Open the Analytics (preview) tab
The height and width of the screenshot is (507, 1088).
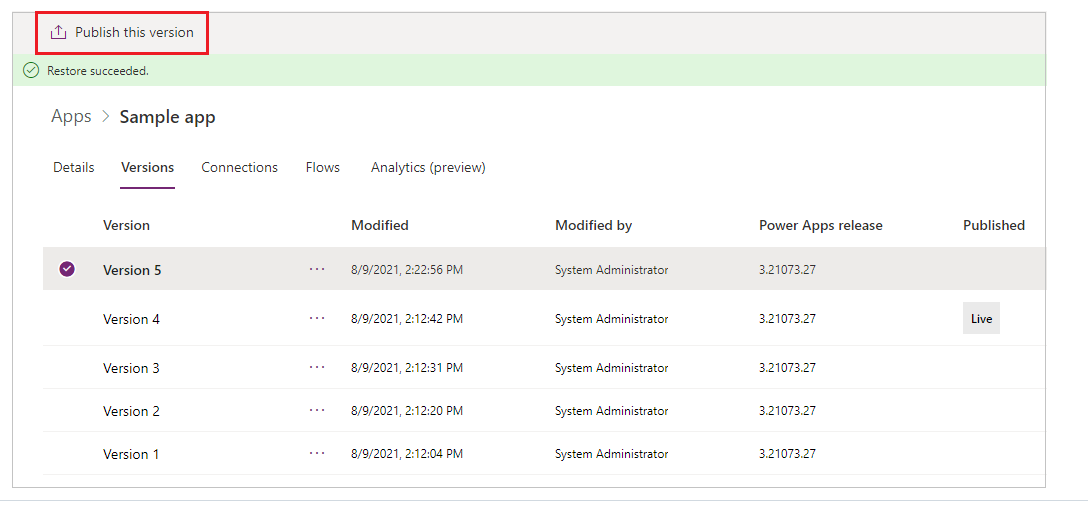pyautogui.click(x=428, y=167)
